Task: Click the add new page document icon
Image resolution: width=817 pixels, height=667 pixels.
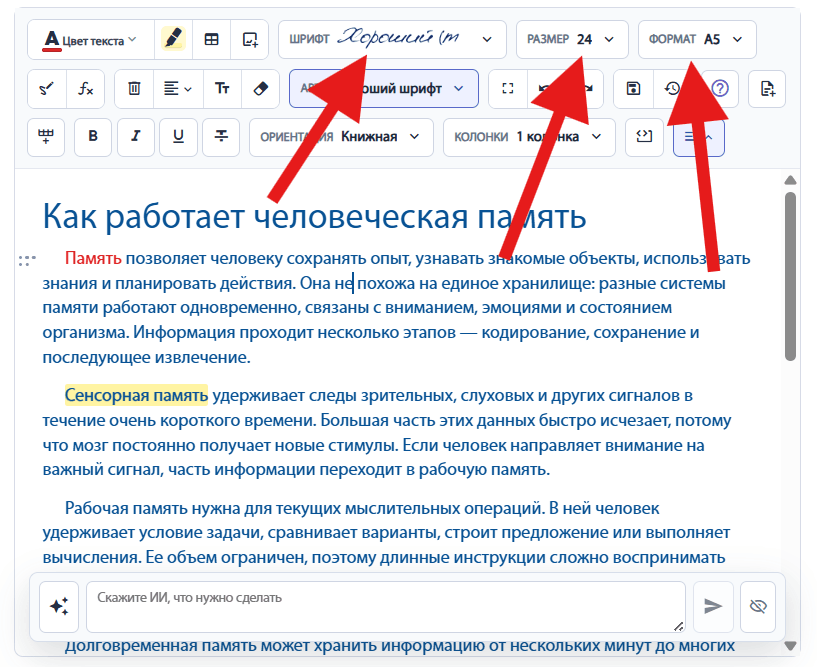Action: tap(767, 89)
